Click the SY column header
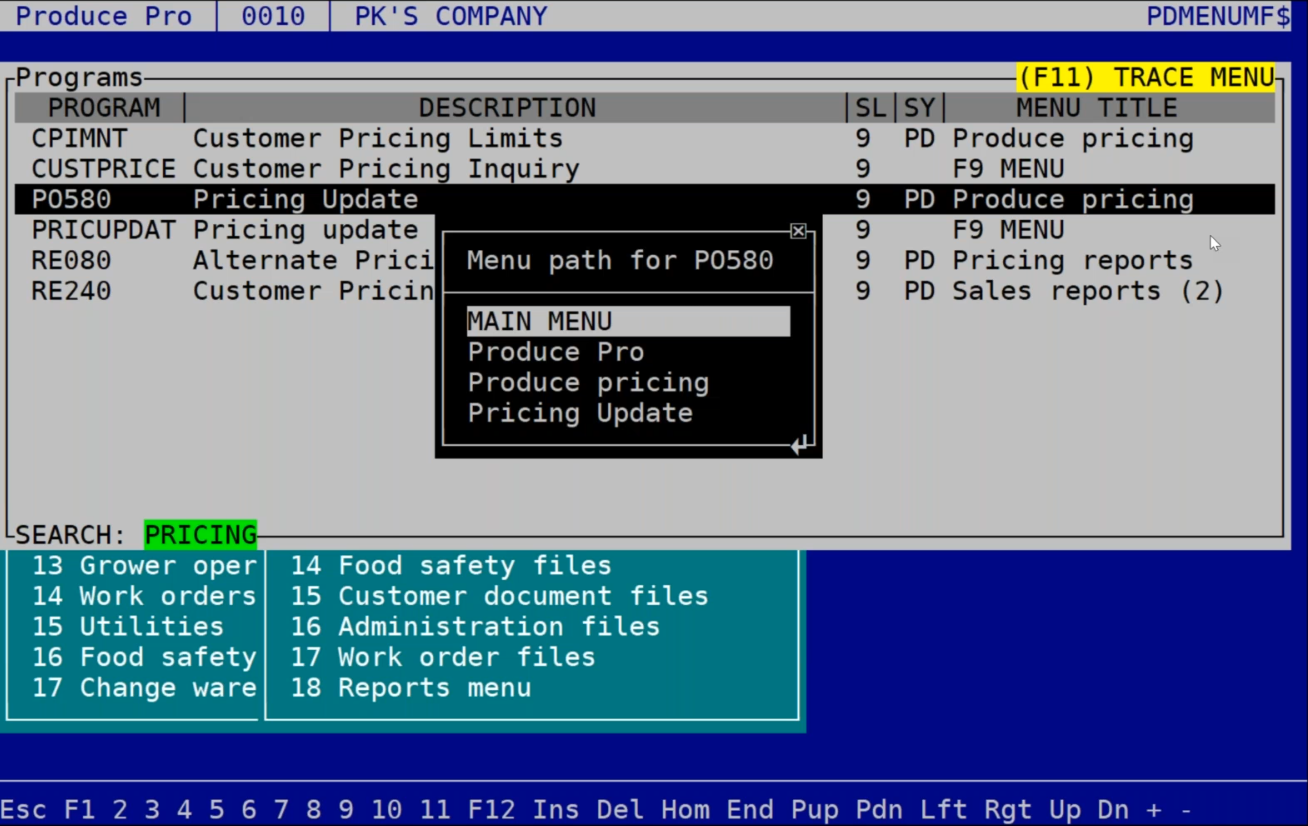 coord(919,108)
